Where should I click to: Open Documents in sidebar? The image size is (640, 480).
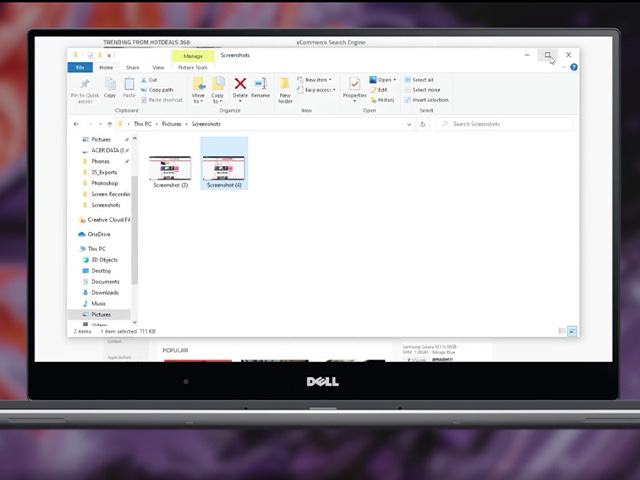click(x=105, y=282)
